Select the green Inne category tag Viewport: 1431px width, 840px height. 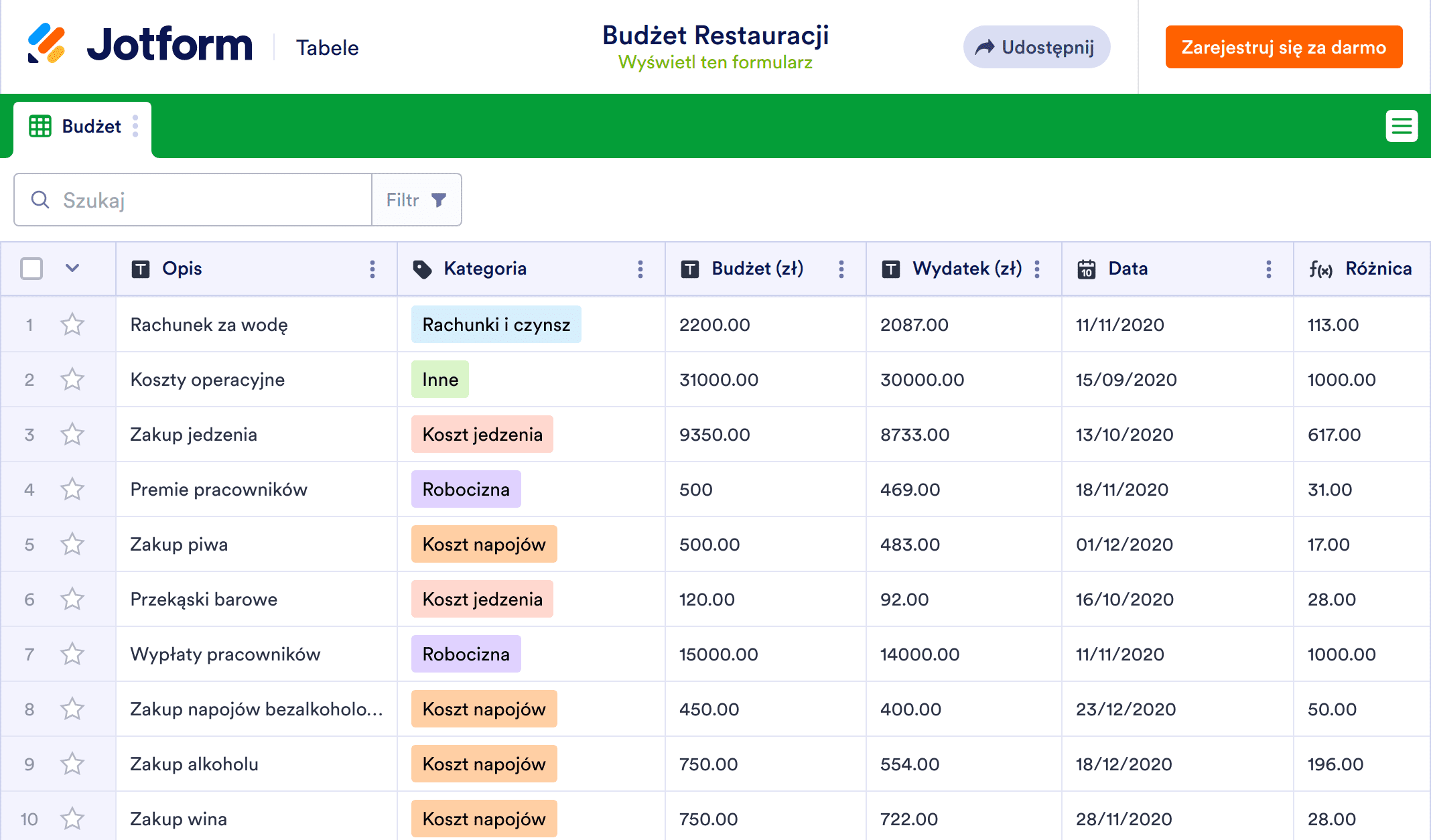[439, 380]
